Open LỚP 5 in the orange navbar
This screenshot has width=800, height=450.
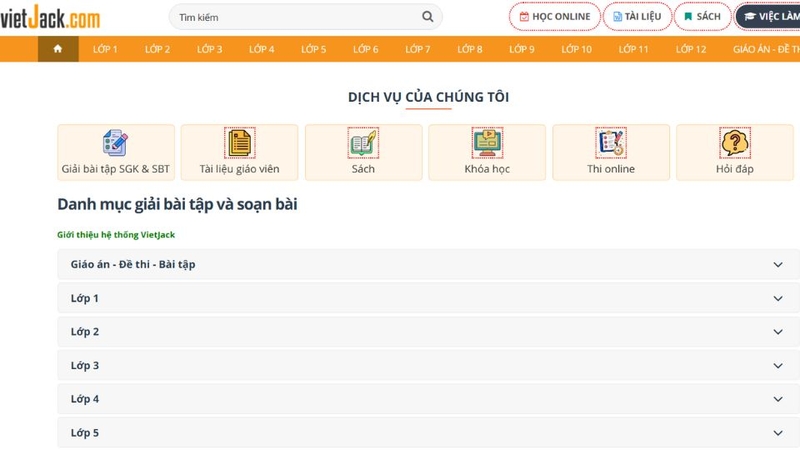click(313, 49)
